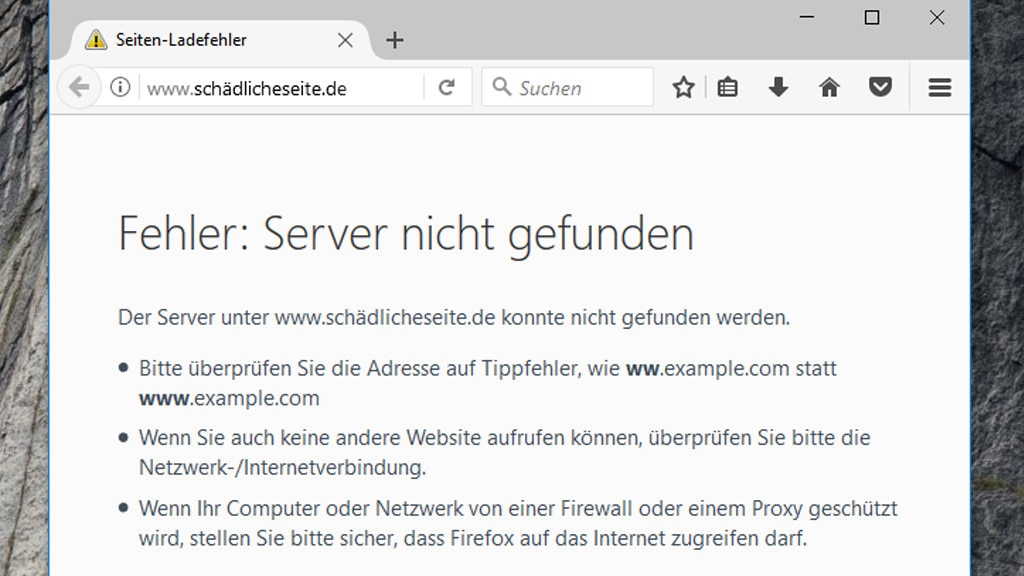
Task: Click the back arrow navigation button
Action: tap(79, 87)
